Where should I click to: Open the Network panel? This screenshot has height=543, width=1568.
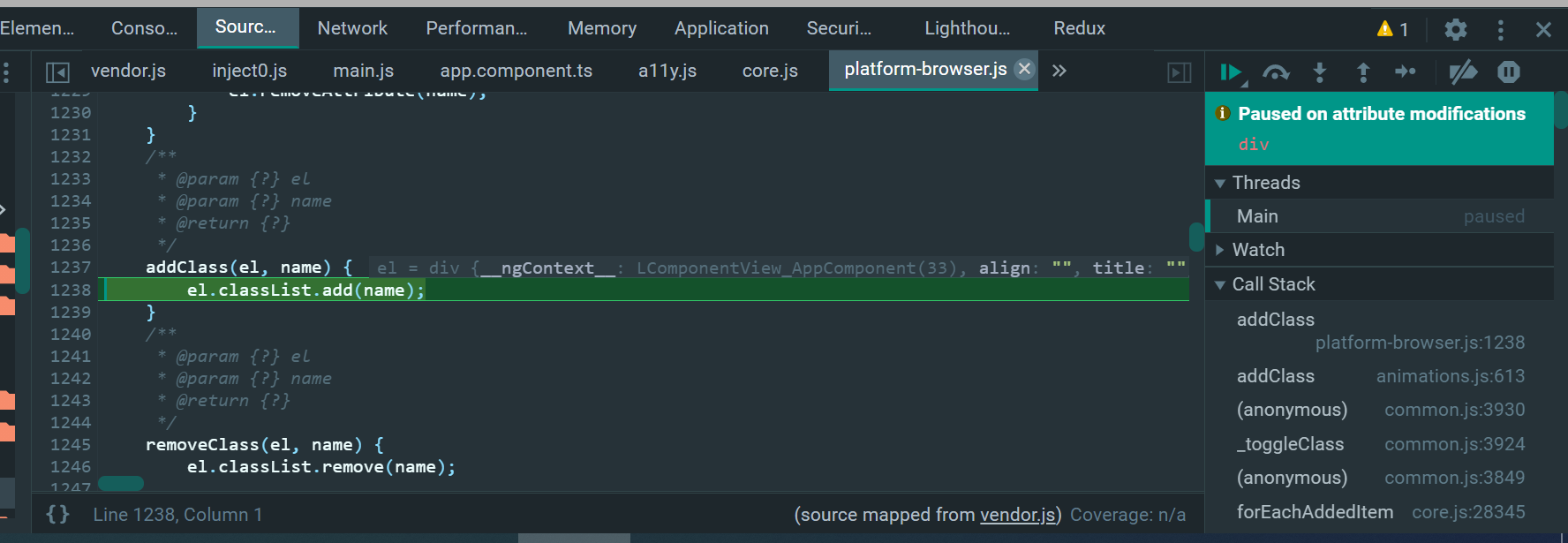tap(352, 28)
